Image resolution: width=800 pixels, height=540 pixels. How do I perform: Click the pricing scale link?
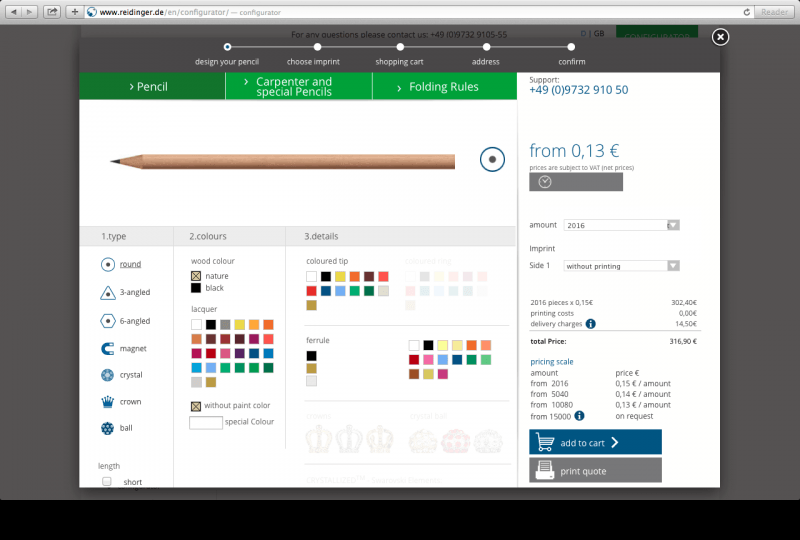click(x=552, y=361)
